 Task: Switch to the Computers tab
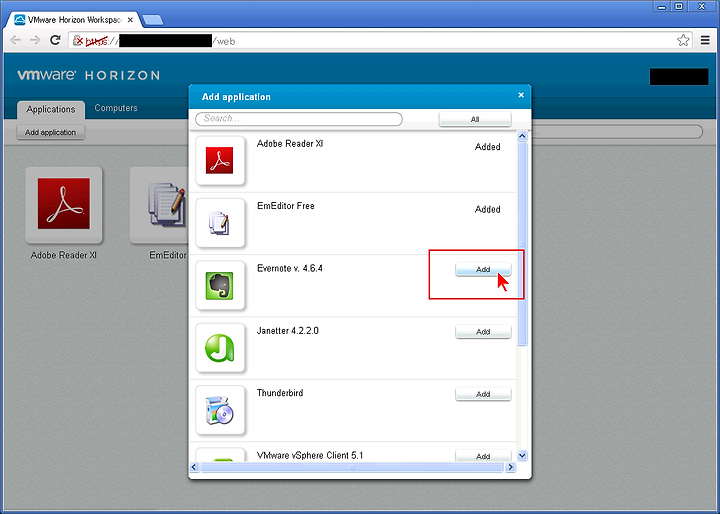point(116,108)
